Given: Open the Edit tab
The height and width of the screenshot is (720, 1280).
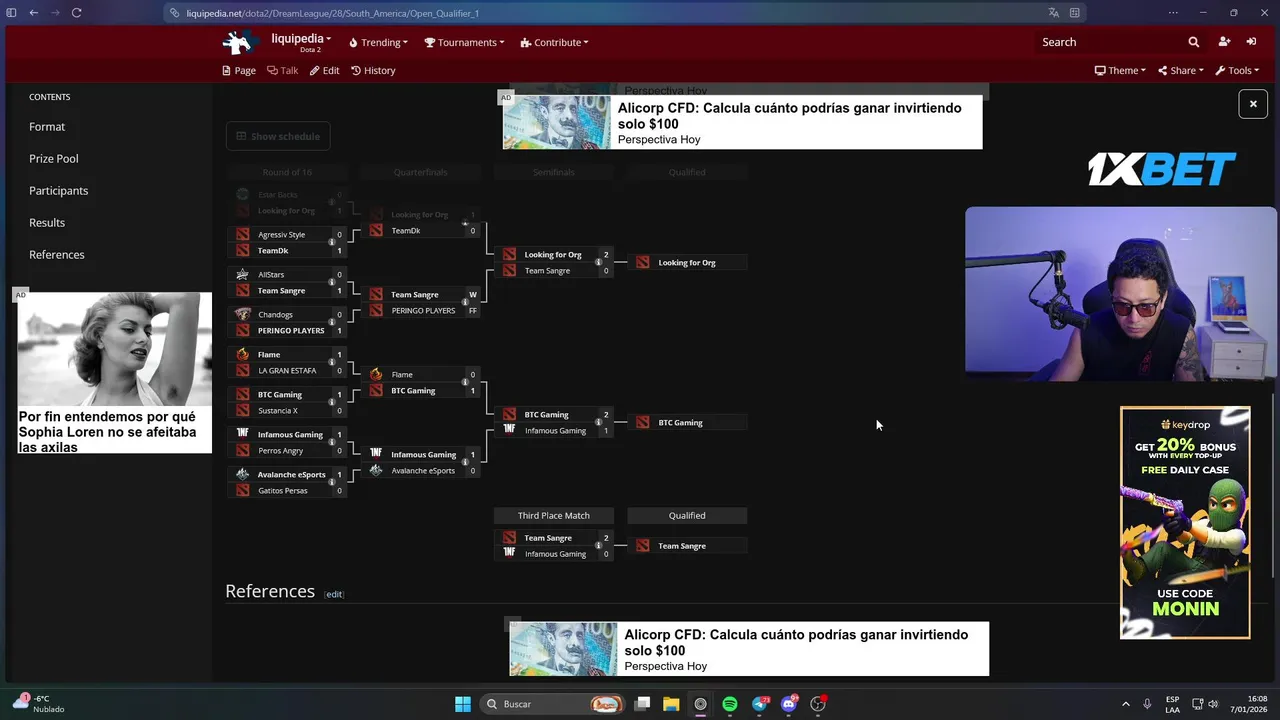Looking at the screenshot, I should coord(325,70).
